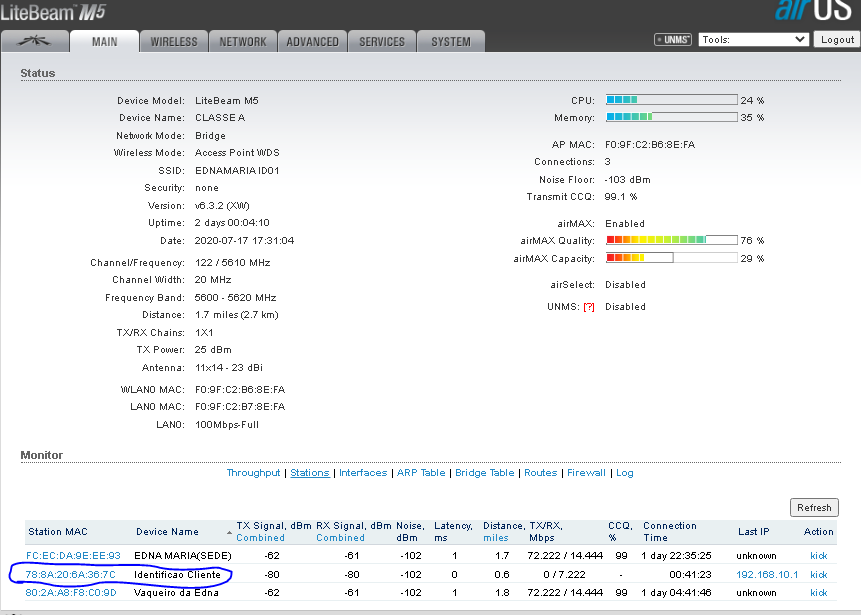
Task: Open last IP 192.168.10.1
Action: pyautogui.click(x=767, y=575)
